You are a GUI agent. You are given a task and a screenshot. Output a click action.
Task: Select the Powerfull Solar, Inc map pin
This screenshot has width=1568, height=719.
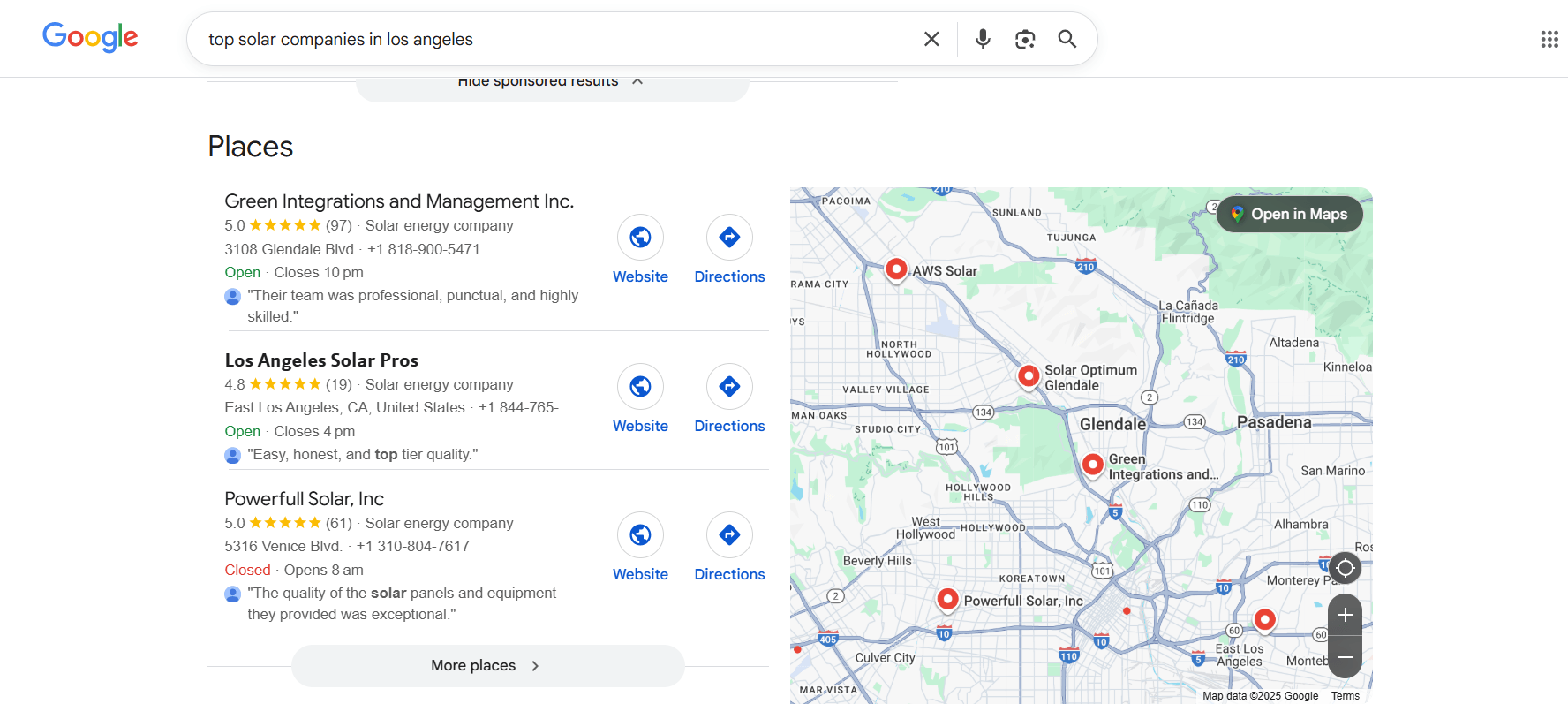[947, 600]
